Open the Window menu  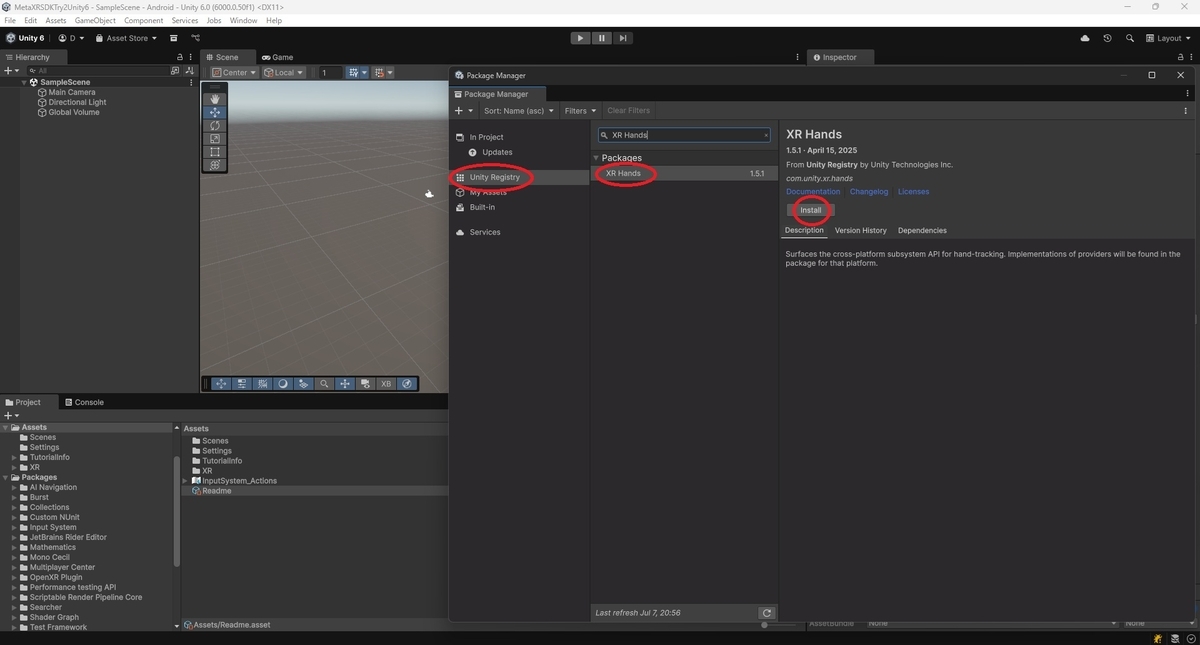point(243,19)
